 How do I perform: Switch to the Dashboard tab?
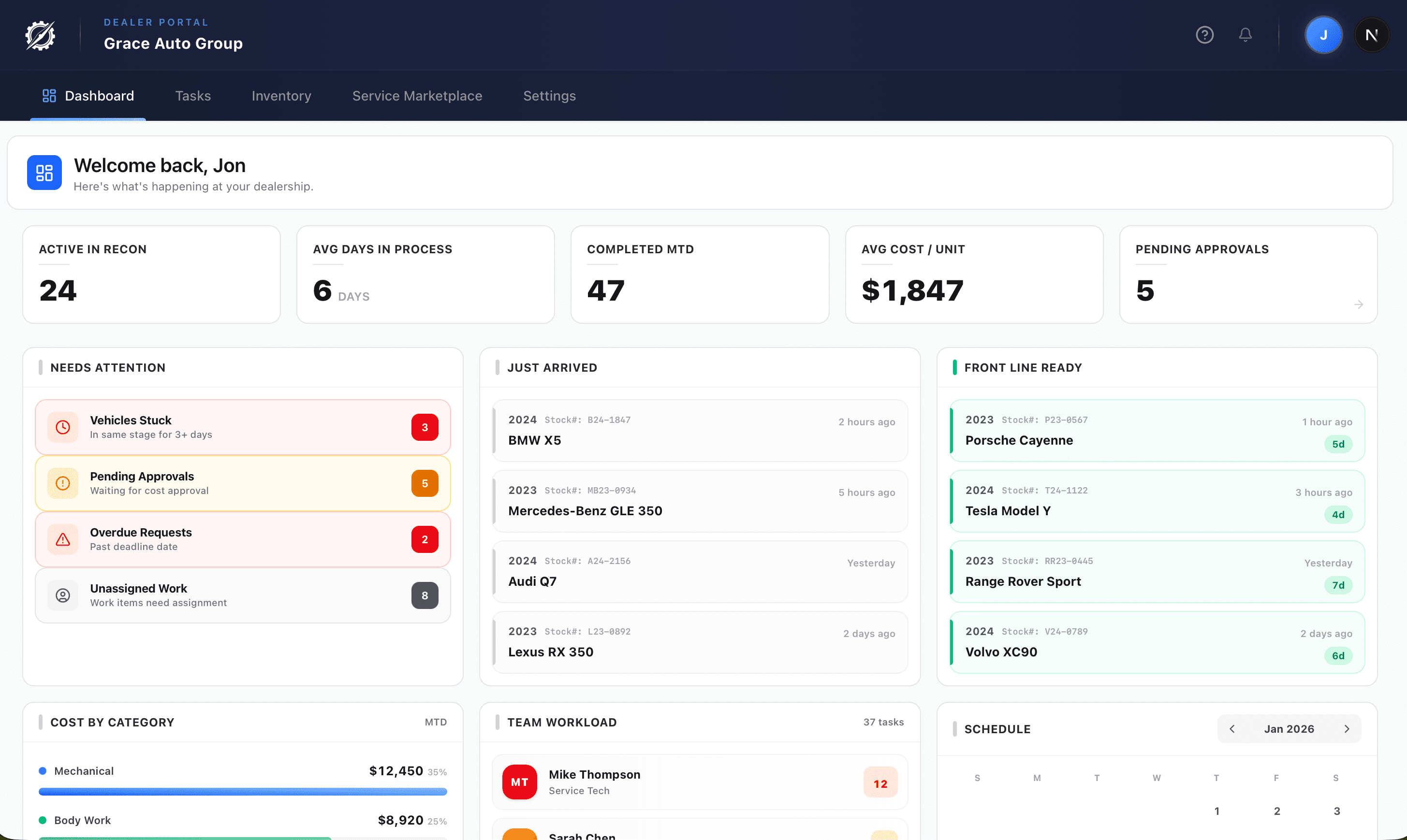click(88, 96)
